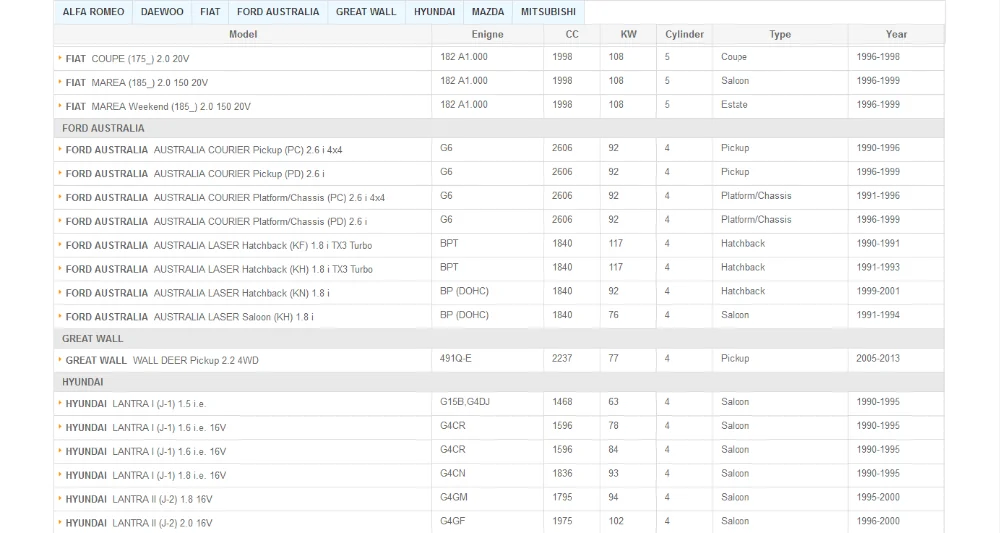
Task: Select the 1468 CC value
Action: [562, 402]
